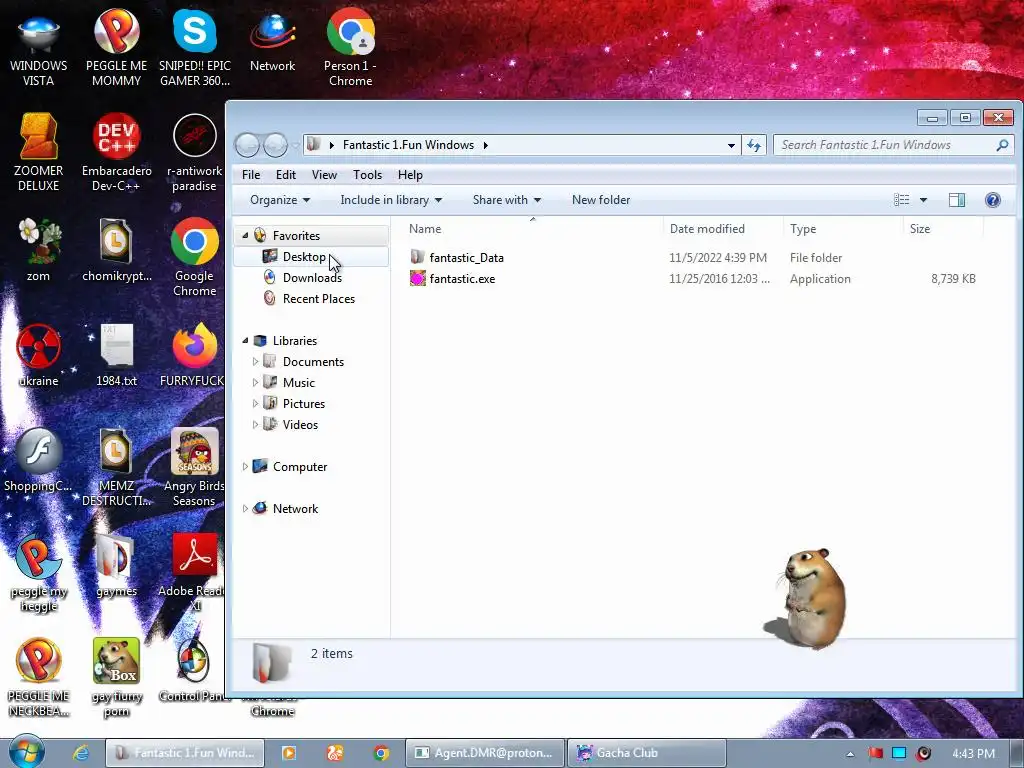The width and height of the screenshot is (1024, 768).
Task: Click the Windows Start orb
Action: click(x=26, y=752)
